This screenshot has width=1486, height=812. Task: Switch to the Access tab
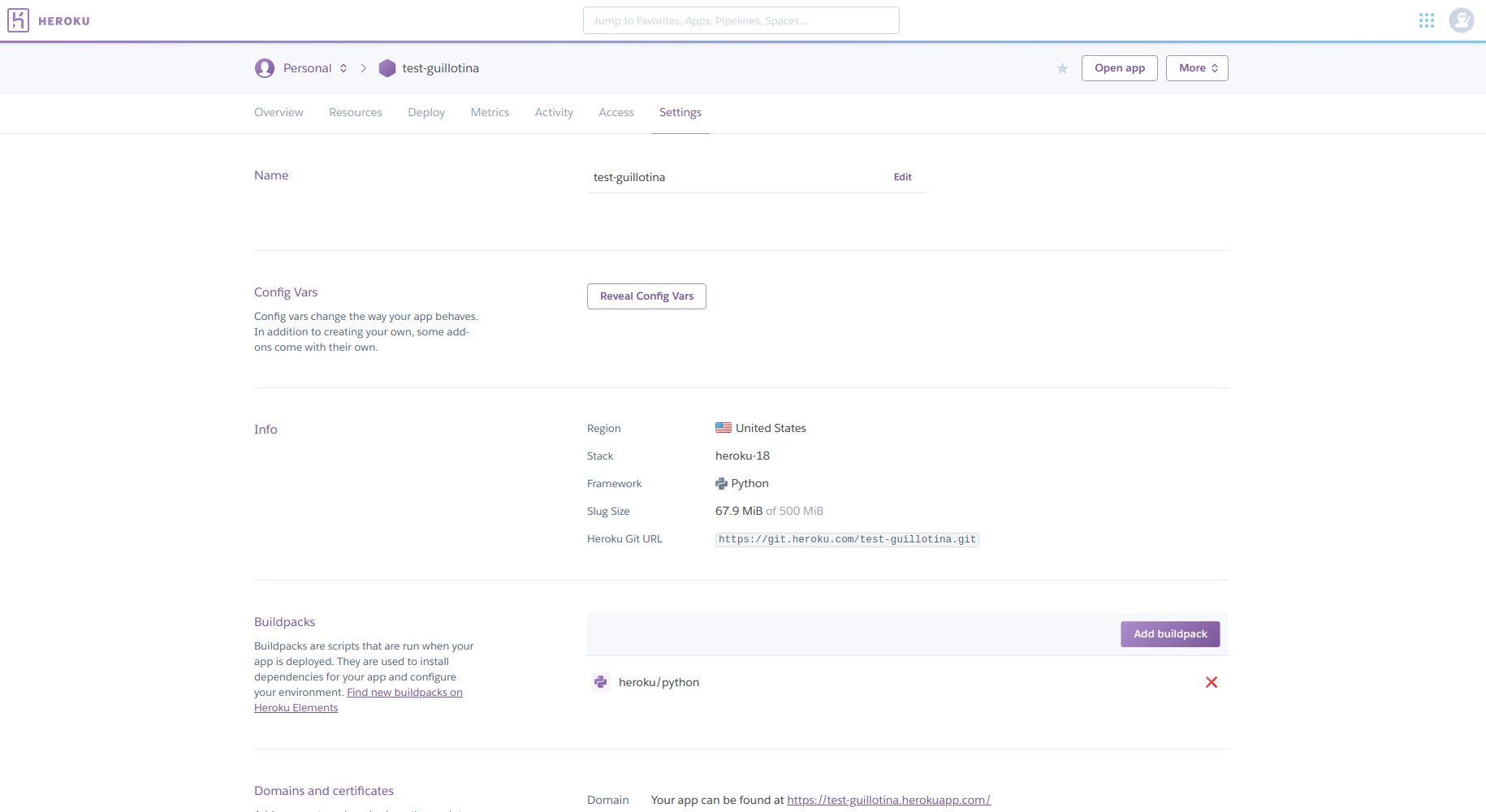(616, 112)
